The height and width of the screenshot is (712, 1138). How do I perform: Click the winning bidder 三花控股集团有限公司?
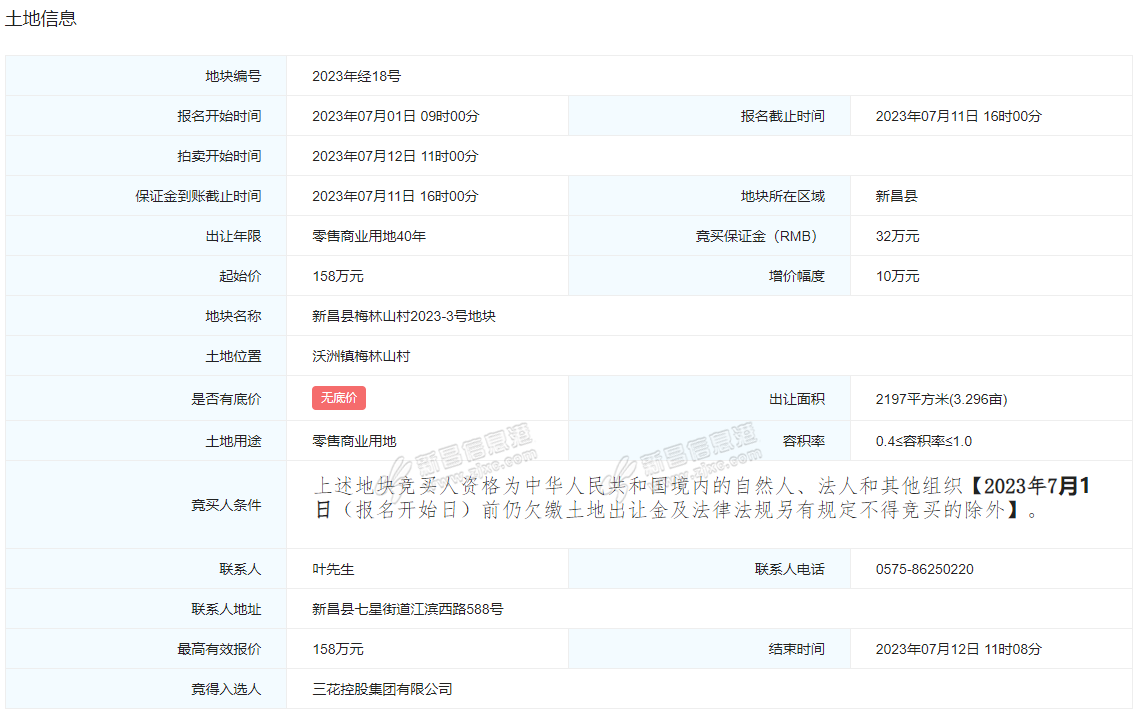tap(382, 689)
